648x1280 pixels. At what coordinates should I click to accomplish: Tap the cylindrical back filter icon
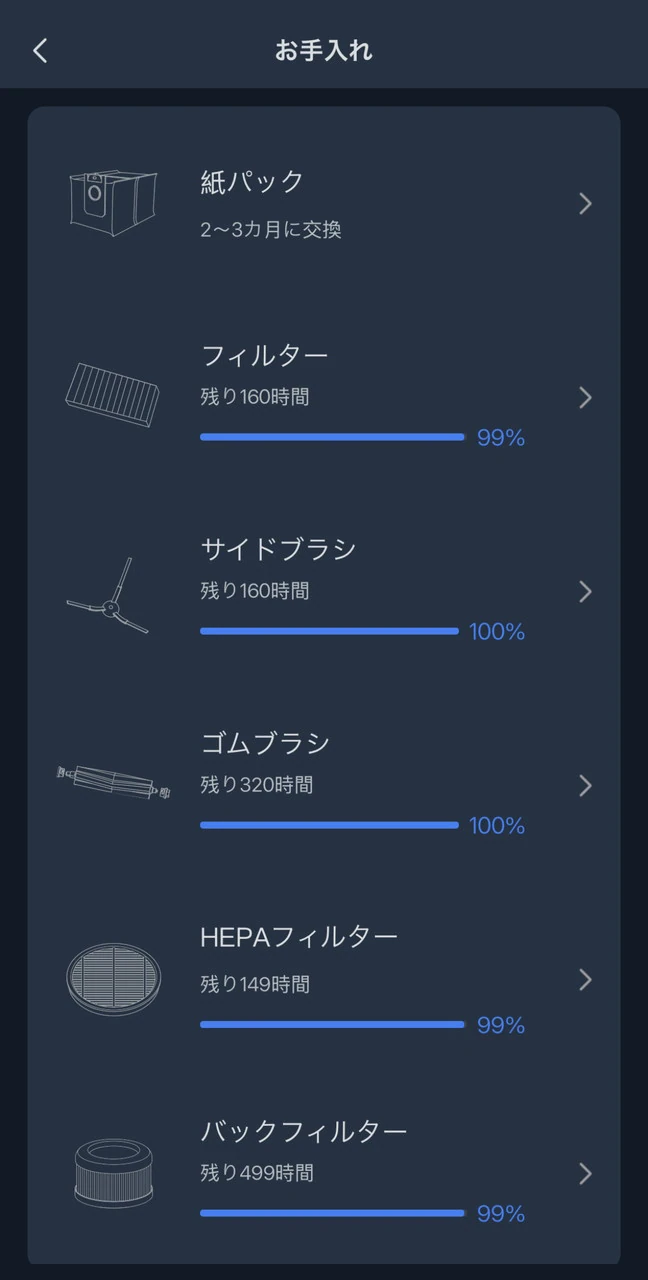coord(113,1170)
